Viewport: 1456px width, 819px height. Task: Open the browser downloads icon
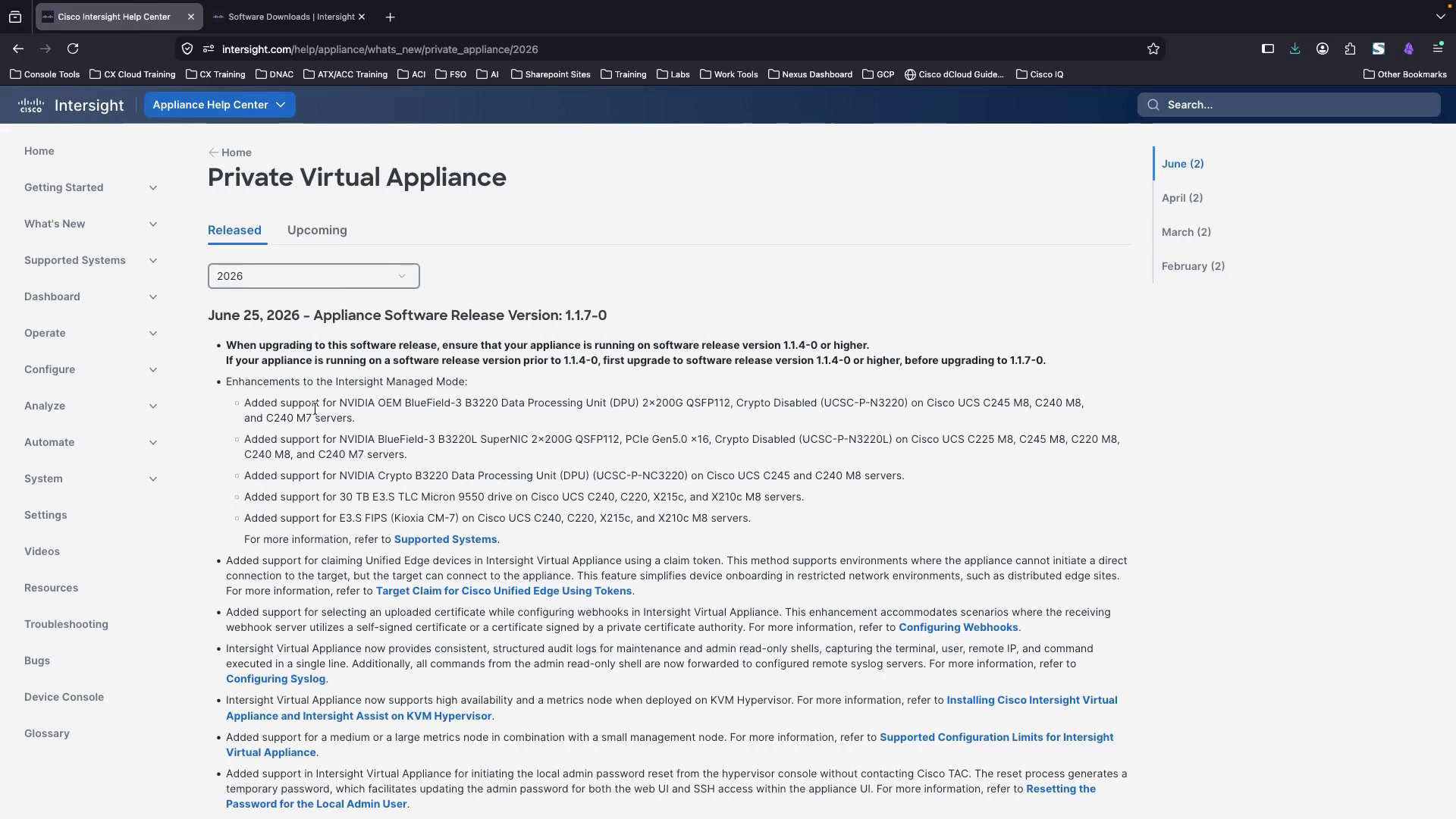1294,49
